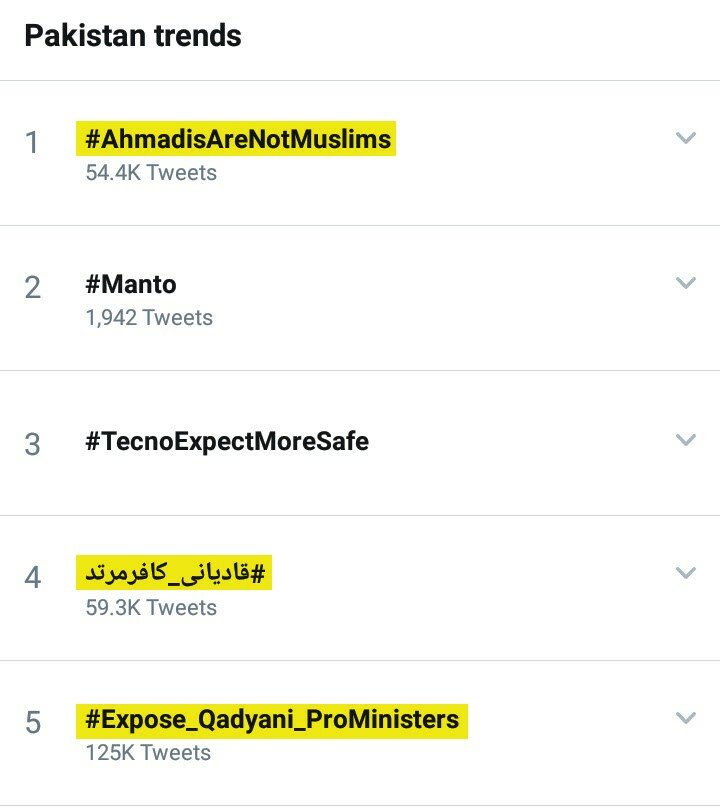Click the rank number 1
720x811 pixels.
32,143
